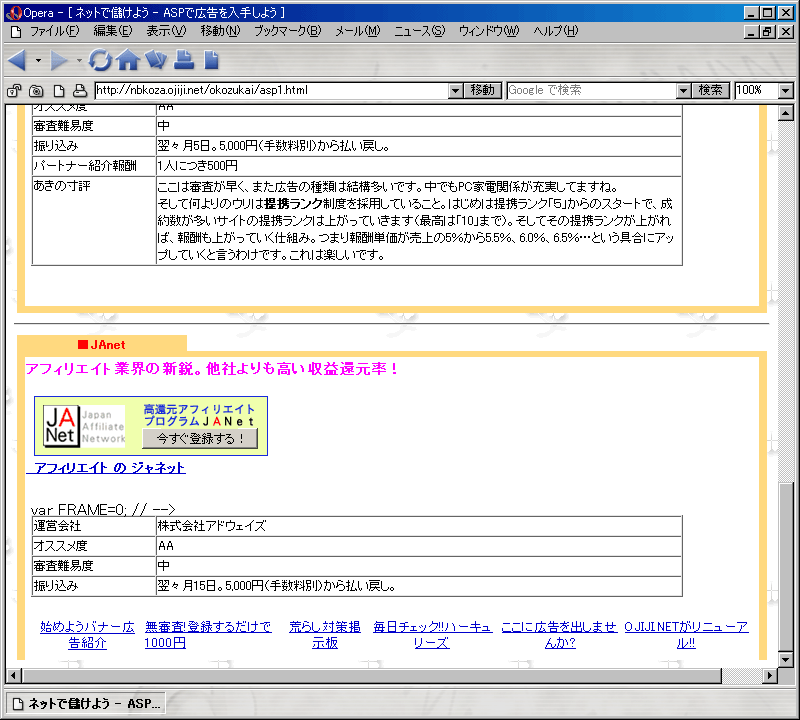
Task: Click the 検索 search button
Action: coord(710,90)
